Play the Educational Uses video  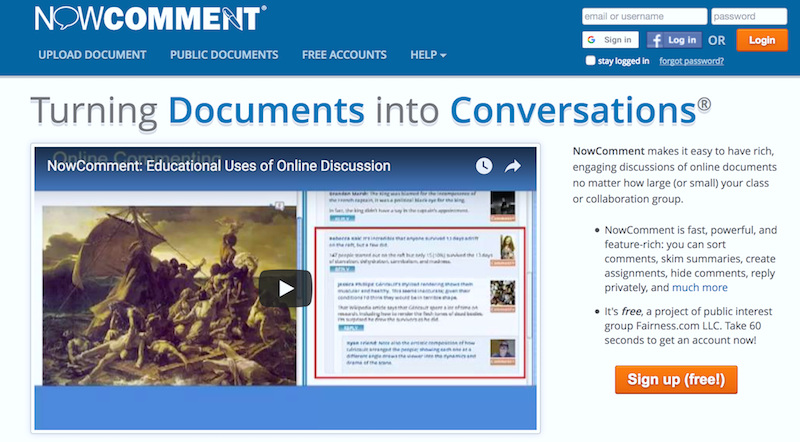point(285,288)
